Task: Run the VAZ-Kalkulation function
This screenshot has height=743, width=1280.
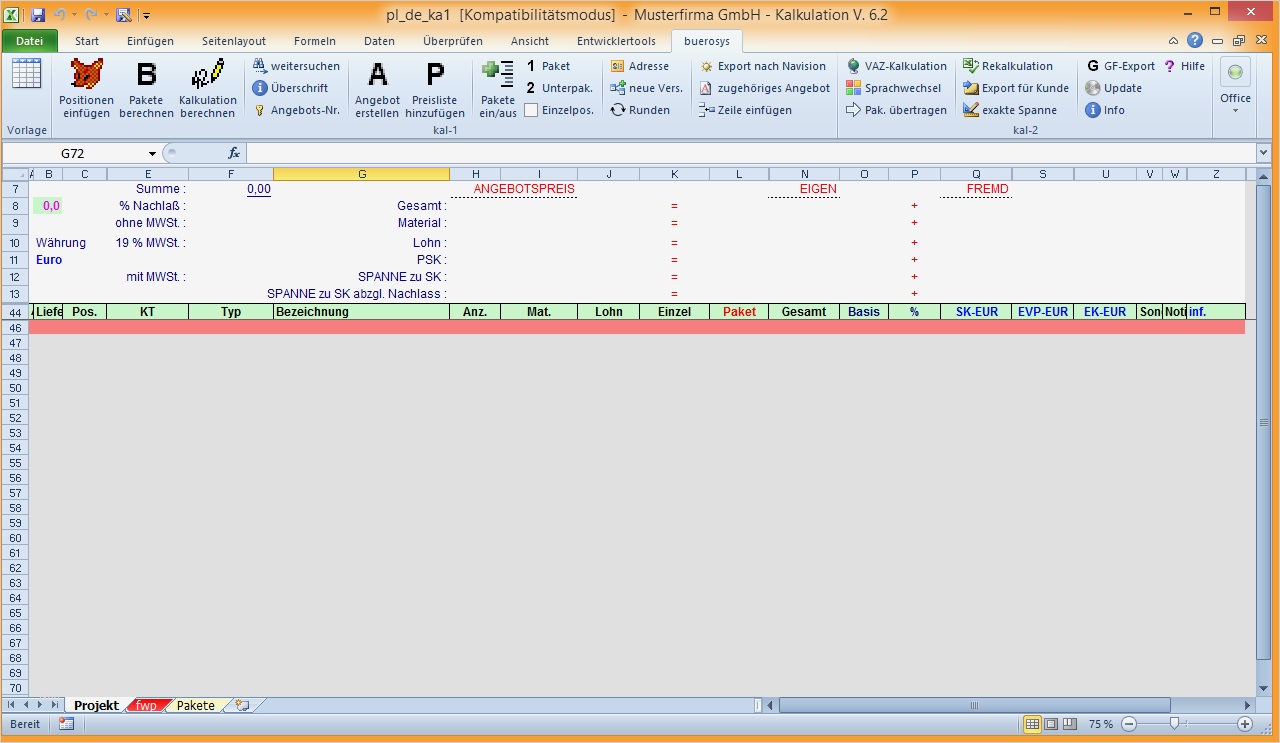Action: click(x=897, y=65)
